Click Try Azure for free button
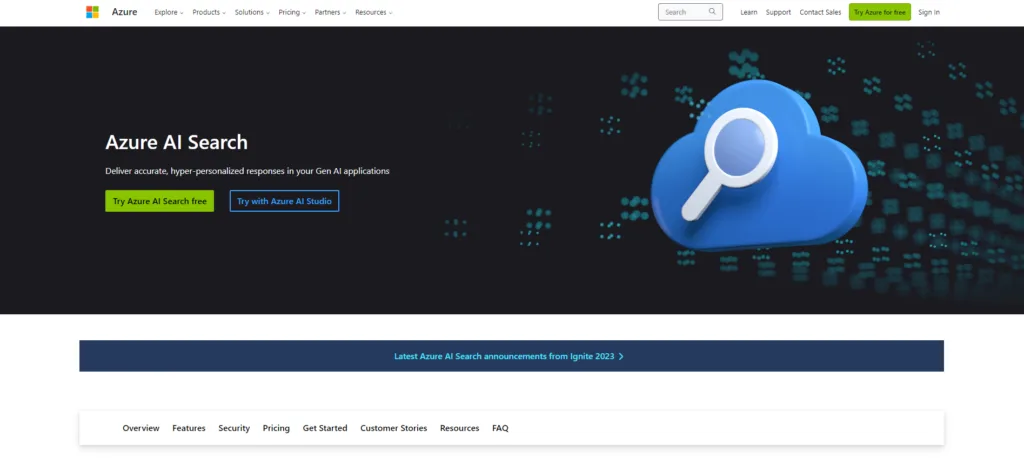 click(x=880, y=12)
